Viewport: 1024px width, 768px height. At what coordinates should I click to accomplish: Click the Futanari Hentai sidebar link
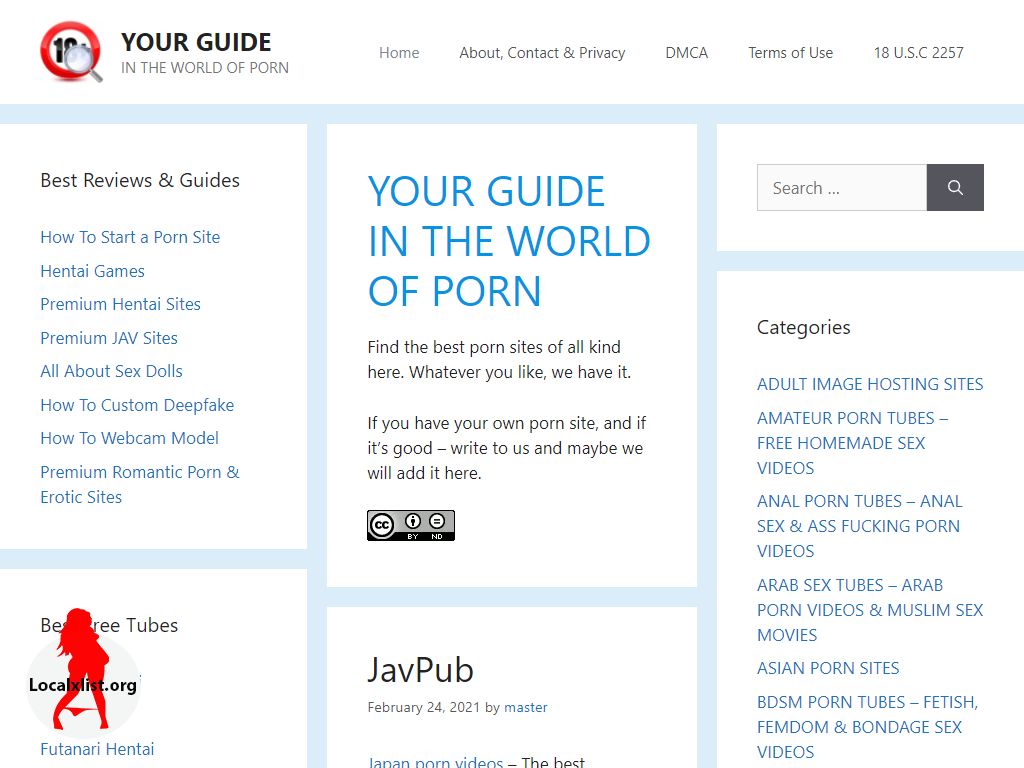point(97,749)
